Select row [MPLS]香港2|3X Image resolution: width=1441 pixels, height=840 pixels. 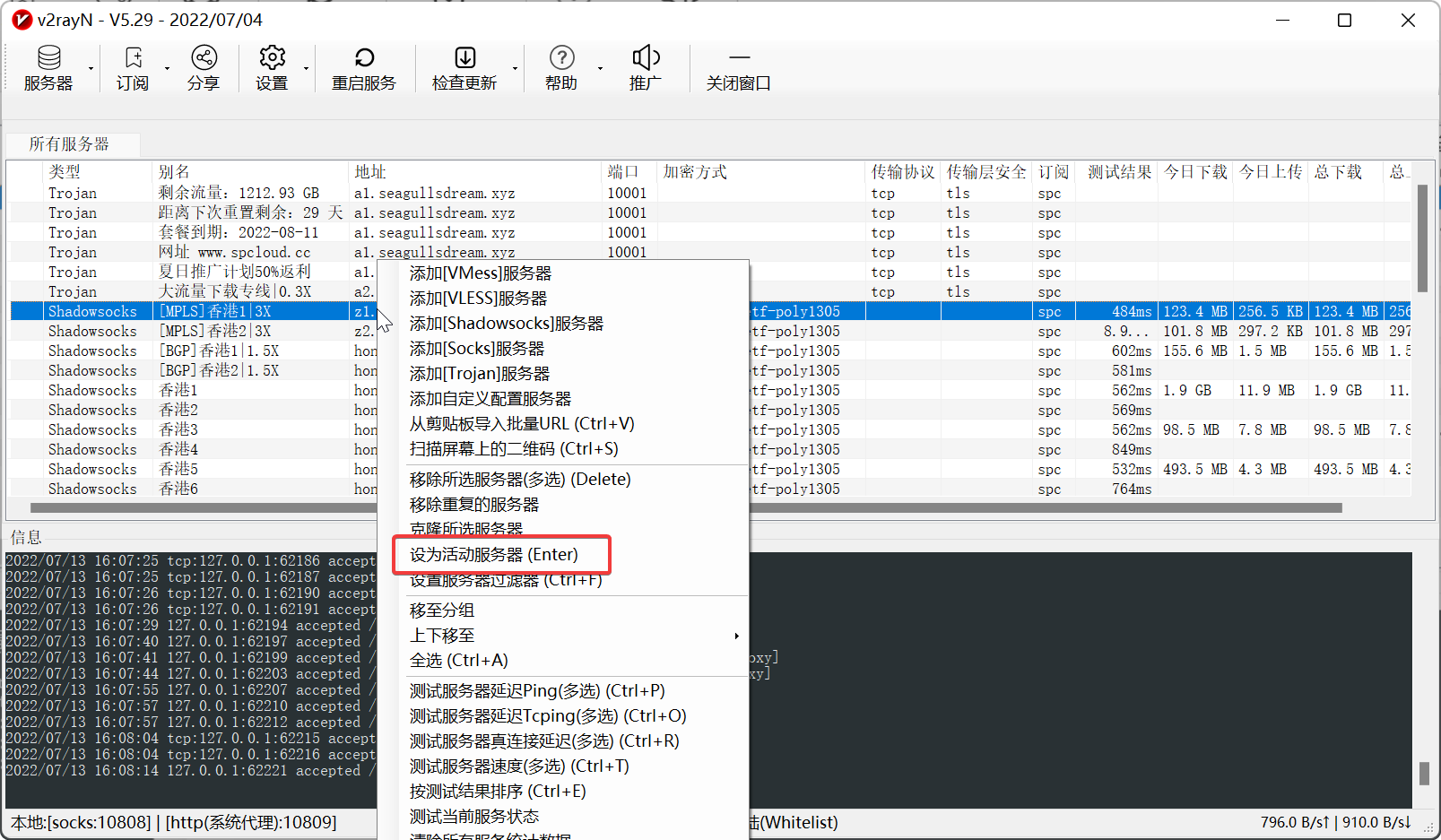(x=710, y=332)
